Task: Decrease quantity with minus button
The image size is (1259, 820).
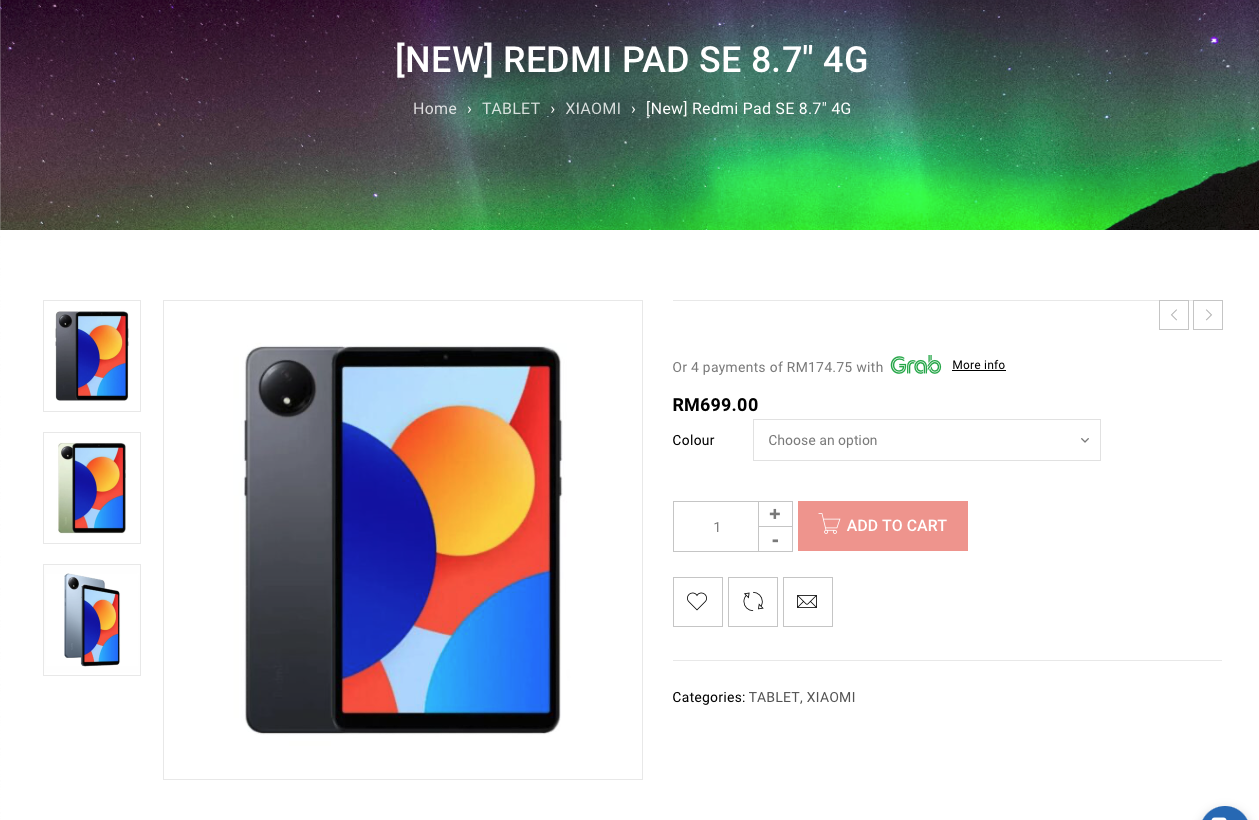Action: pos(775,540)
